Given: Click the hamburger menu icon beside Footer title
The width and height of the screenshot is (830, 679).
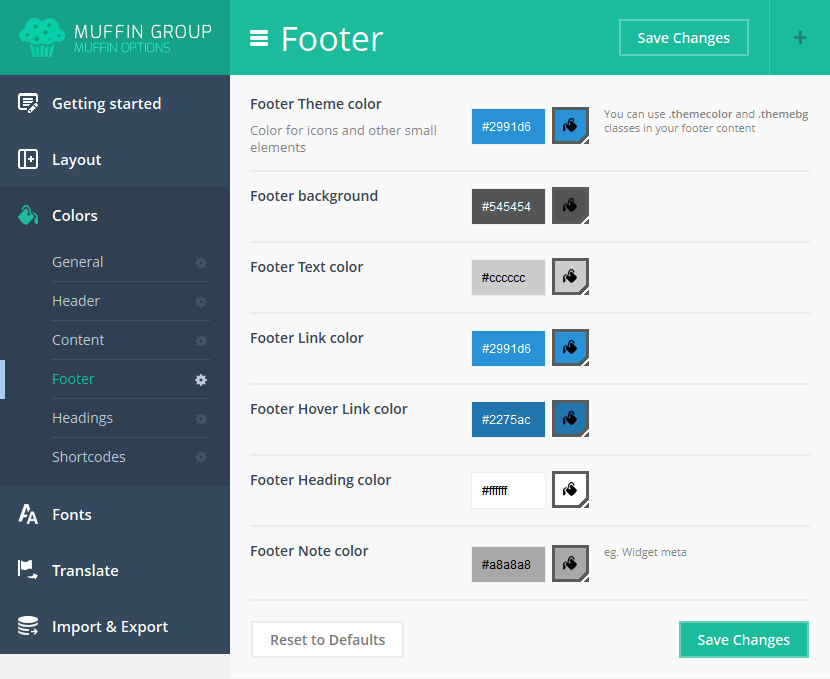Looking at the screenshot, I should click(259, 38).
